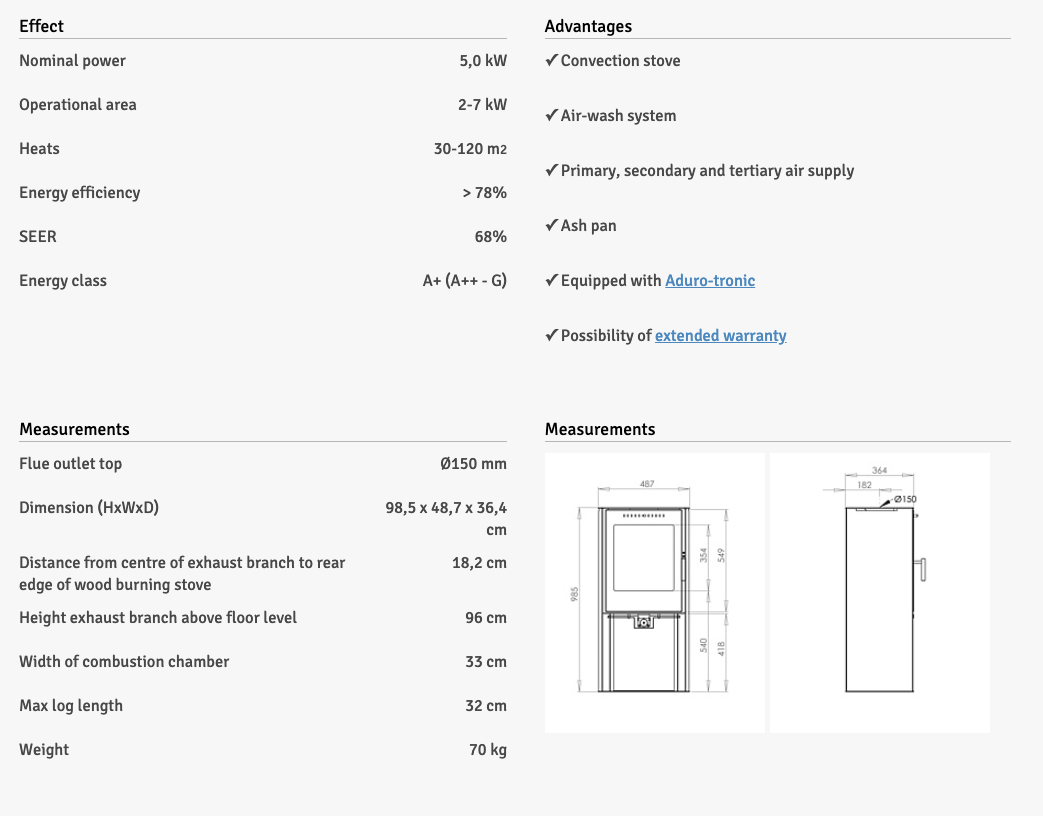
Task: Click the Effect section heading
Action: (x=41, y=26)
